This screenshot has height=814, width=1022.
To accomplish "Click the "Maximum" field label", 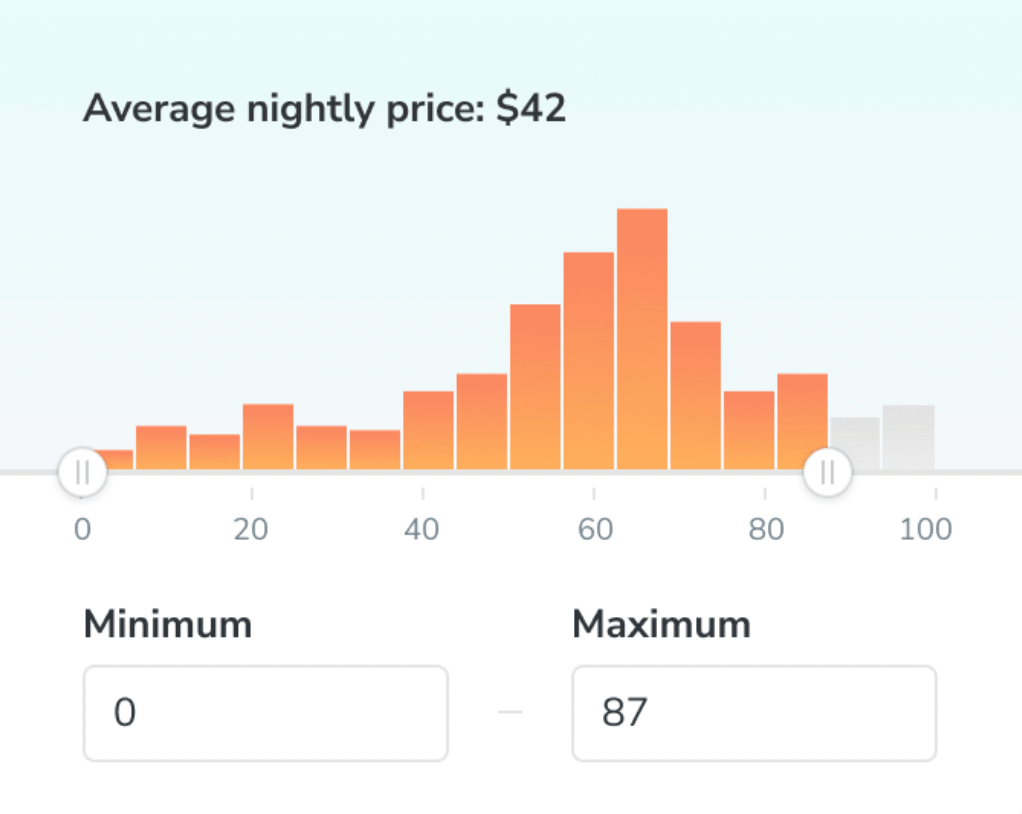I will [661, 625].
